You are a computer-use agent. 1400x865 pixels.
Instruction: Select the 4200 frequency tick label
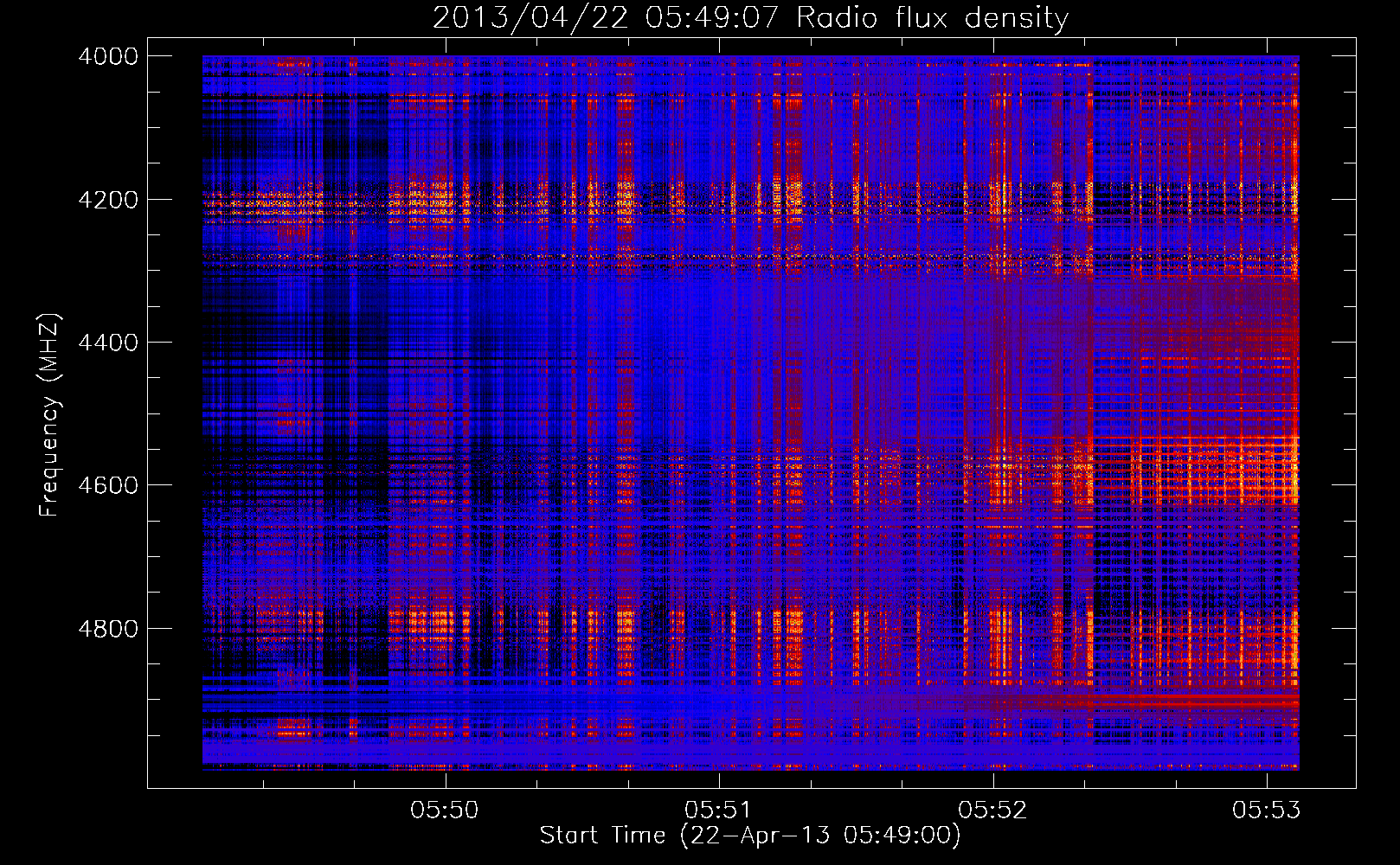click(x=108, y=200)
